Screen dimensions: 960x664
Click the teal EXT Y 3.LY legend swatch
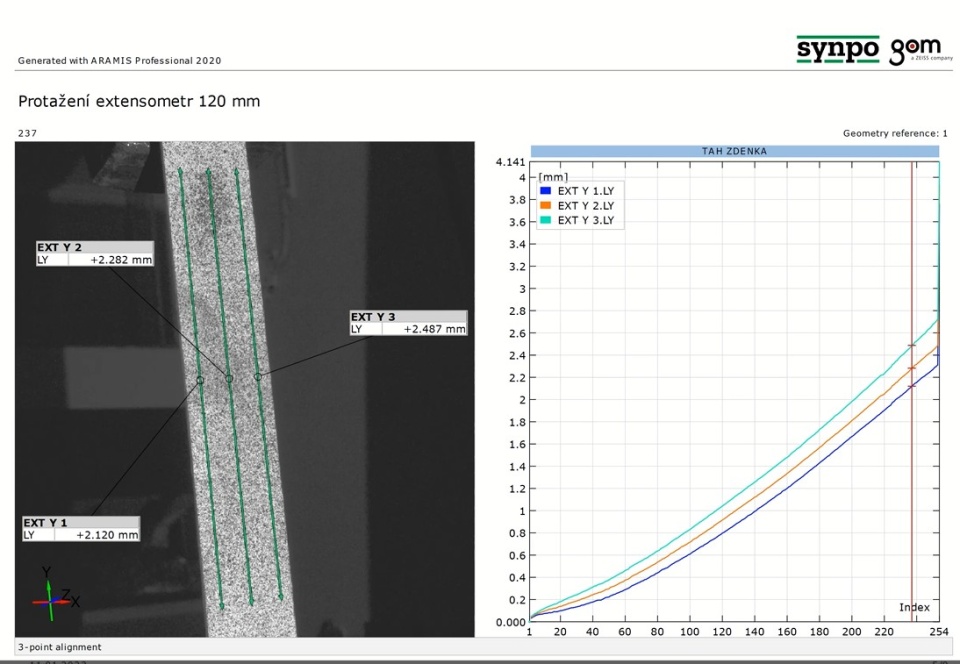coord(545,220)
